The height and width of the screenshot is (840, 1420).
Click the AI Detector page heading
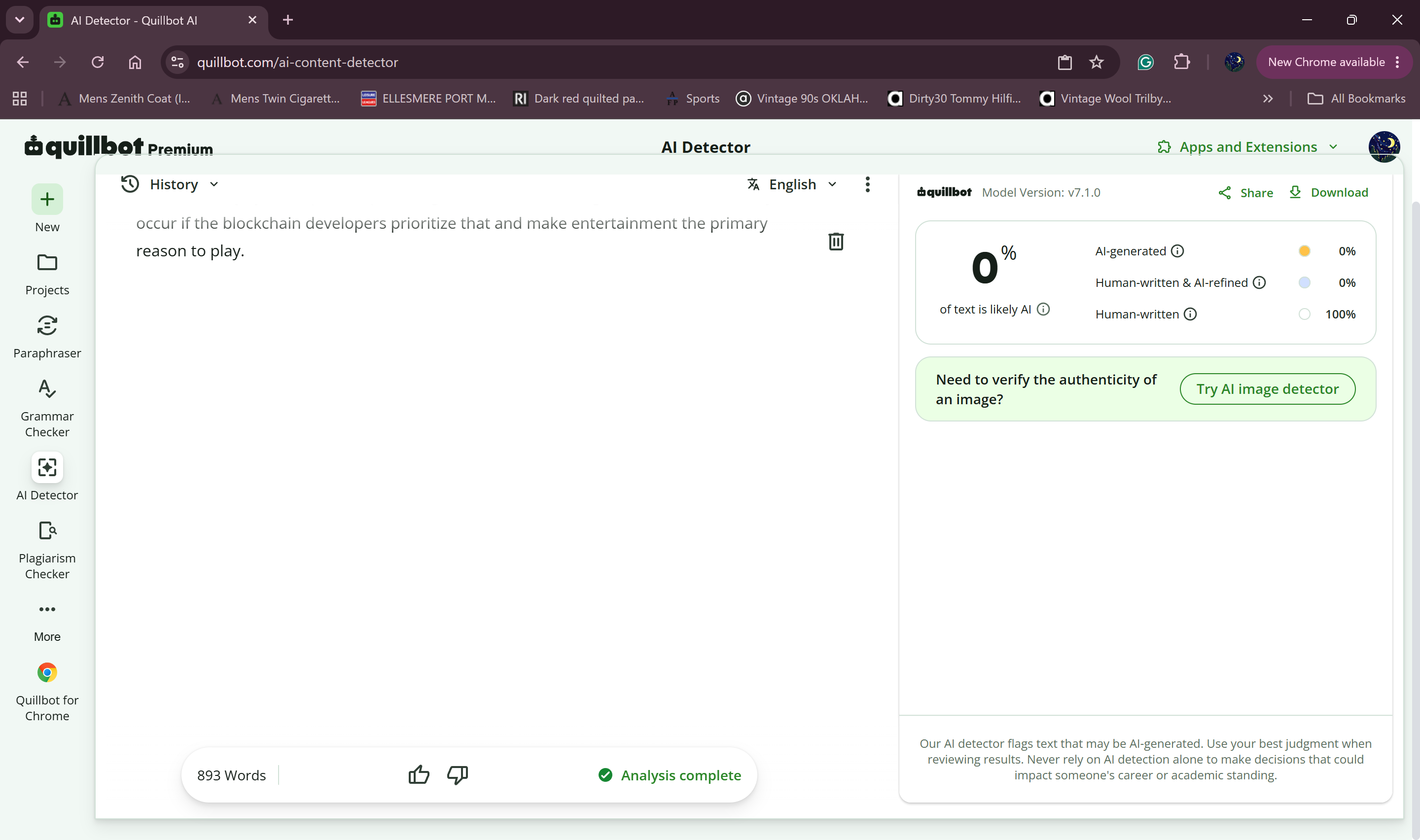coord(706,147)
